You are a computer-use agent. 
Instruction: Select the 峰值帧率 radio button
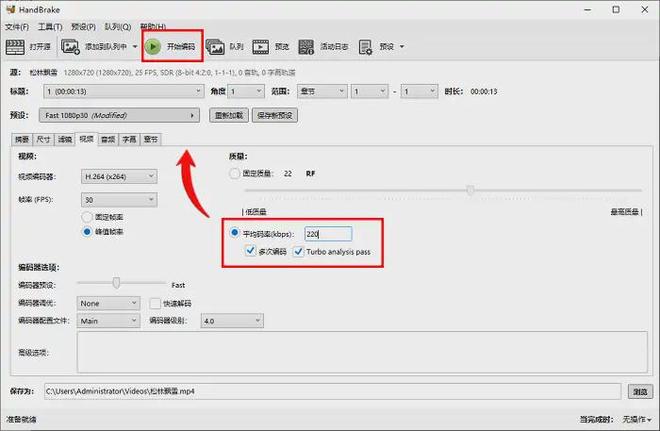point(87,231)
